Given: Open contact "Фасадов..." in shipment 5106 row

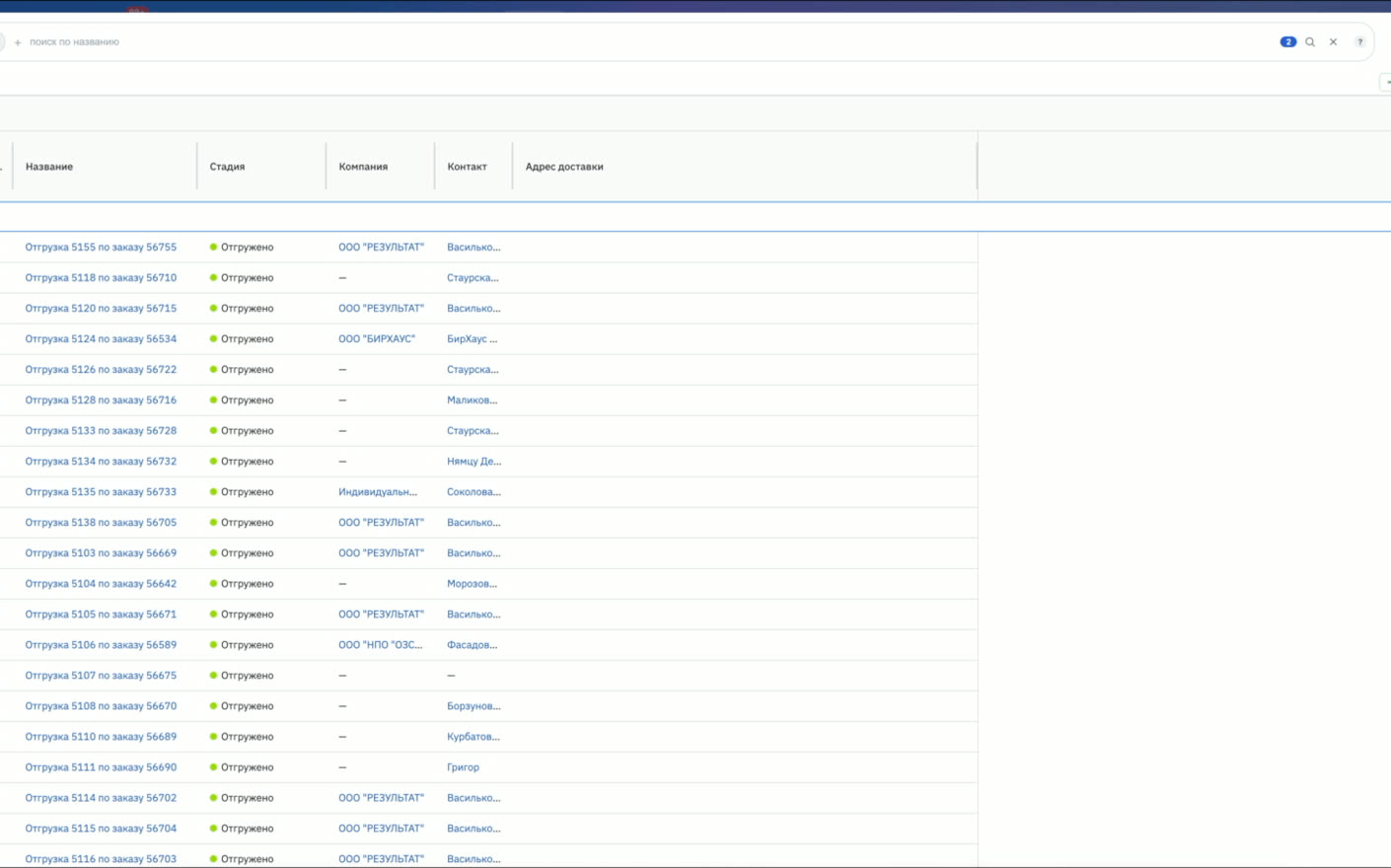Looking at the screenshot, I should tap(472, 645).
